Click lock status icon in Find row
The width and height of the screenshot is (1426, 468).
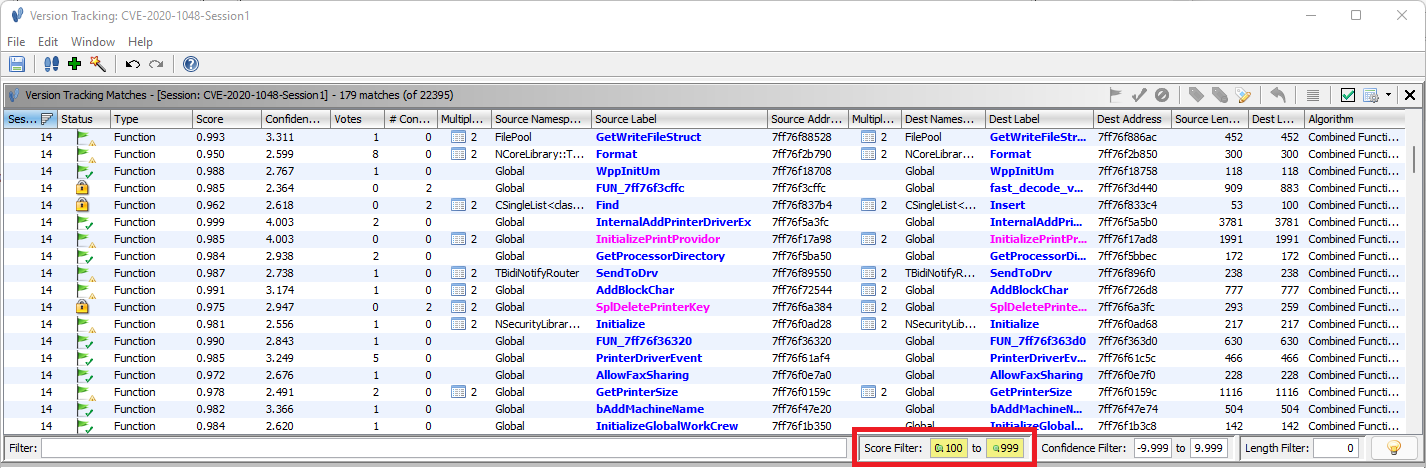(x=83, y=205)
